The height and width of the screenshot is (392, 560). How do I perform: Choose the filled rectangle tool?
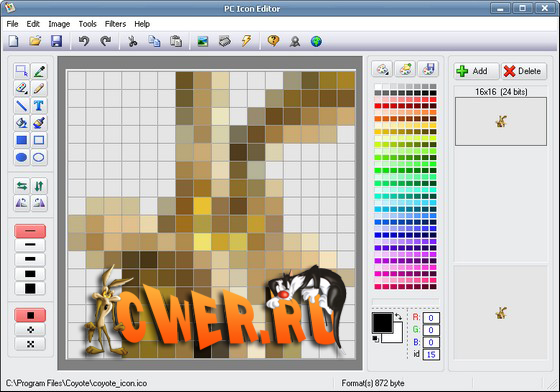(22, 140)
